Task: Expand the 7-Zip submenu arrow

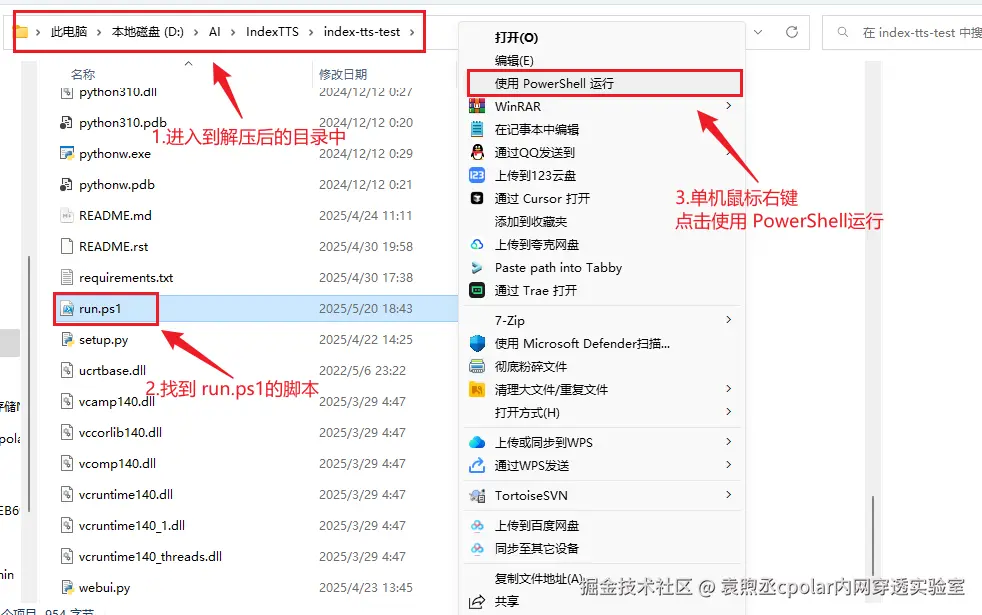Action: coord(728,320)
